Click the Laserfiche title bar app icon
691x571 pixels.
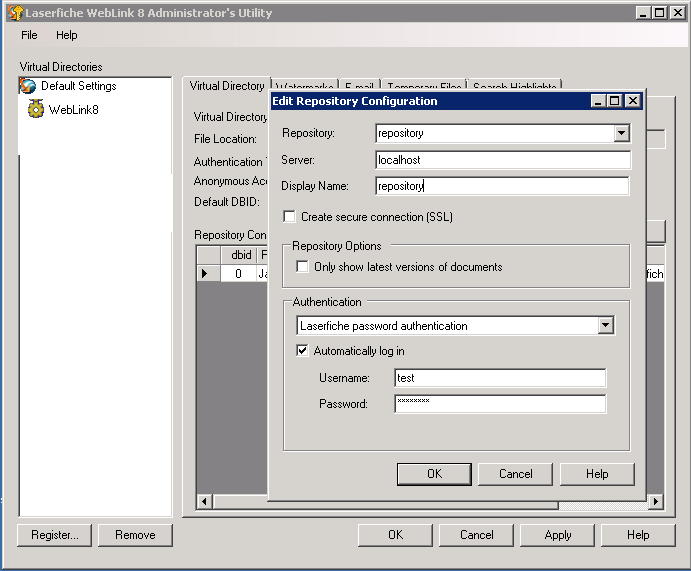[x=15, y=13]
